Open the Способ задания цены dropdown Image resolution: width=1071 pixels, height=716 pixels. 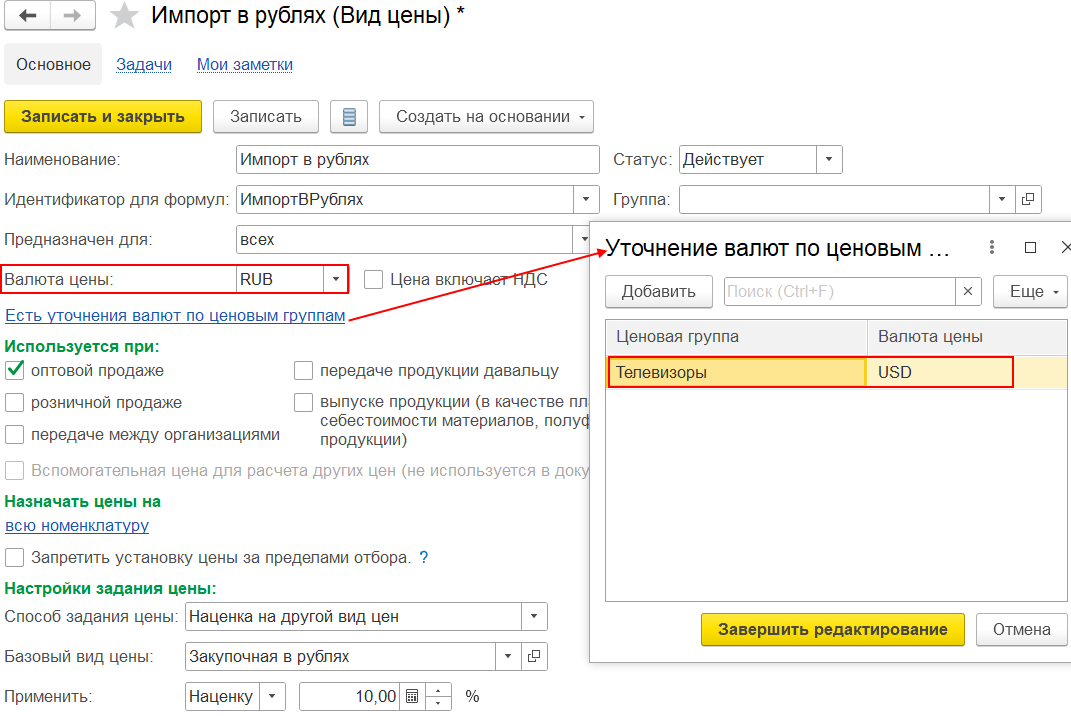pos(534,616)
